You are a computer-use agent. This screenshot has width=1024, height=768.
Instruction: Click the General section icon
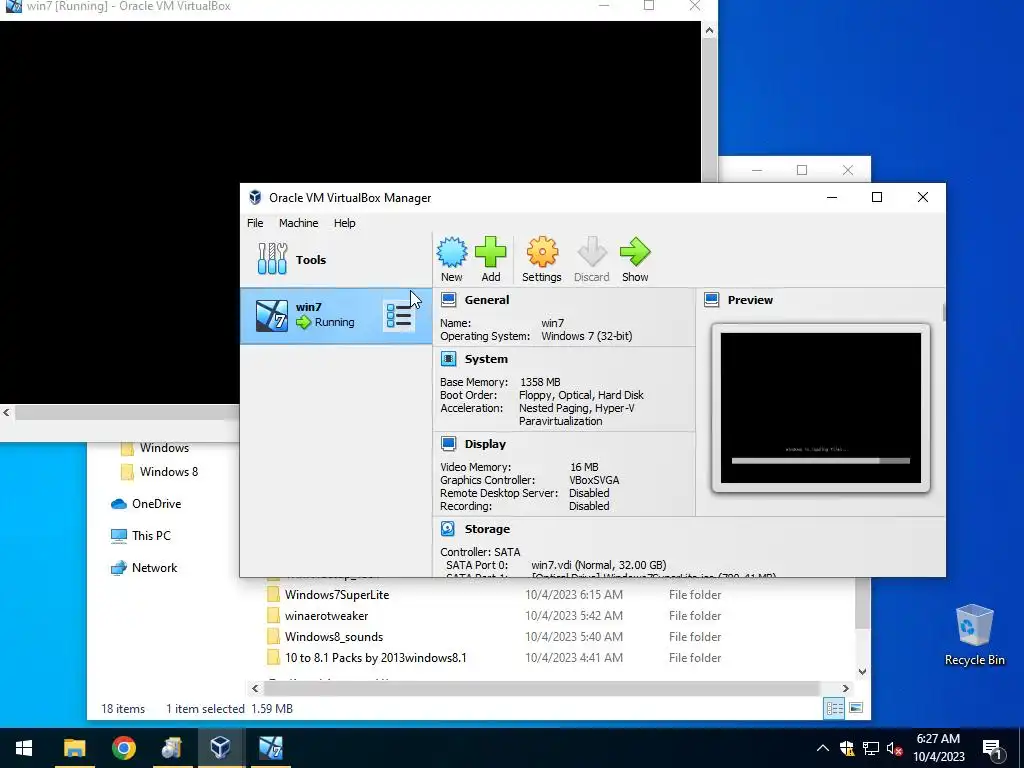pos(449,300)
